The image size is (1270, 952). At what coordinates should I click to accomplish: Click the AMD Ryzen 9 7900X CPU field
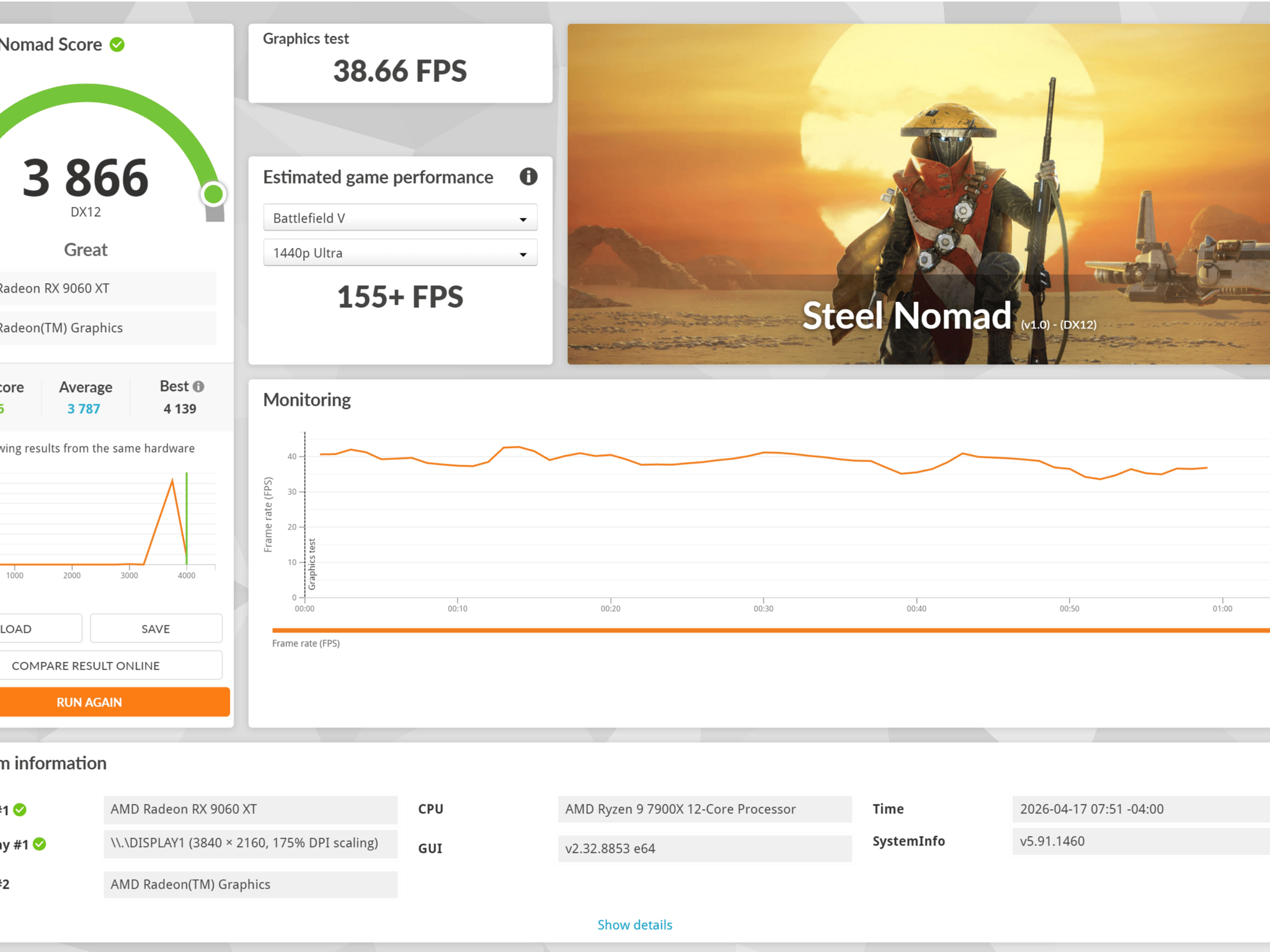pos(704,809)
